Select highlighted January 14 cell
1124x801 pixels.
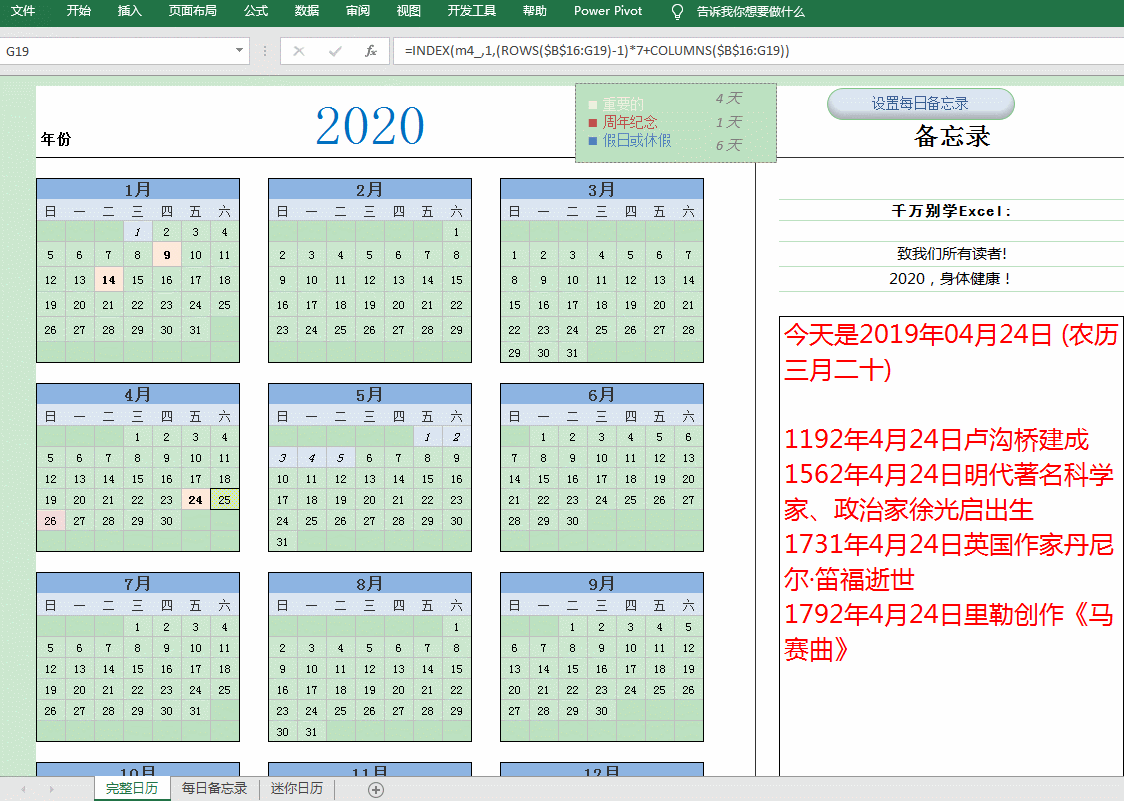108,280
